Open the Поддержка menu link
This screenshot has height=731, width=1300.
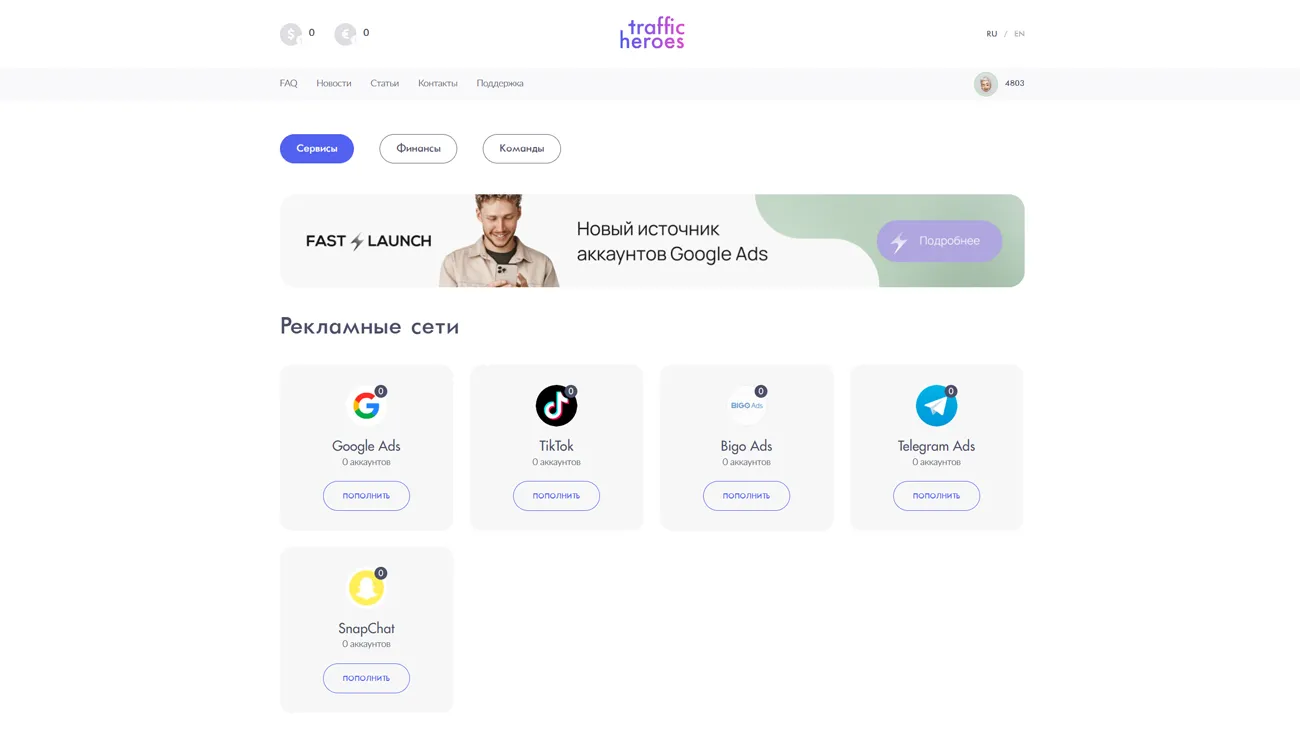(500, 84)
